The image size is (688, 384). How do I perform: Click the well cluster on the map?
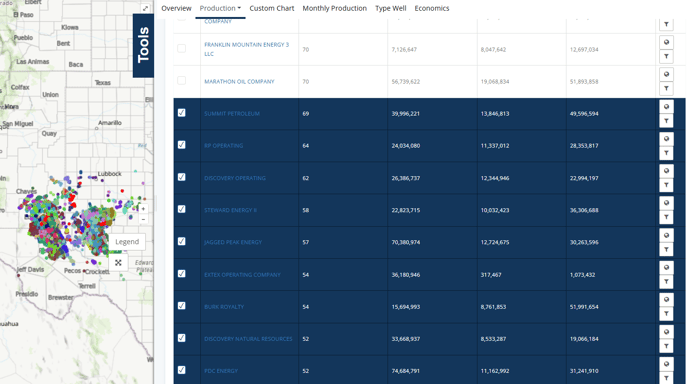(66, 222)
